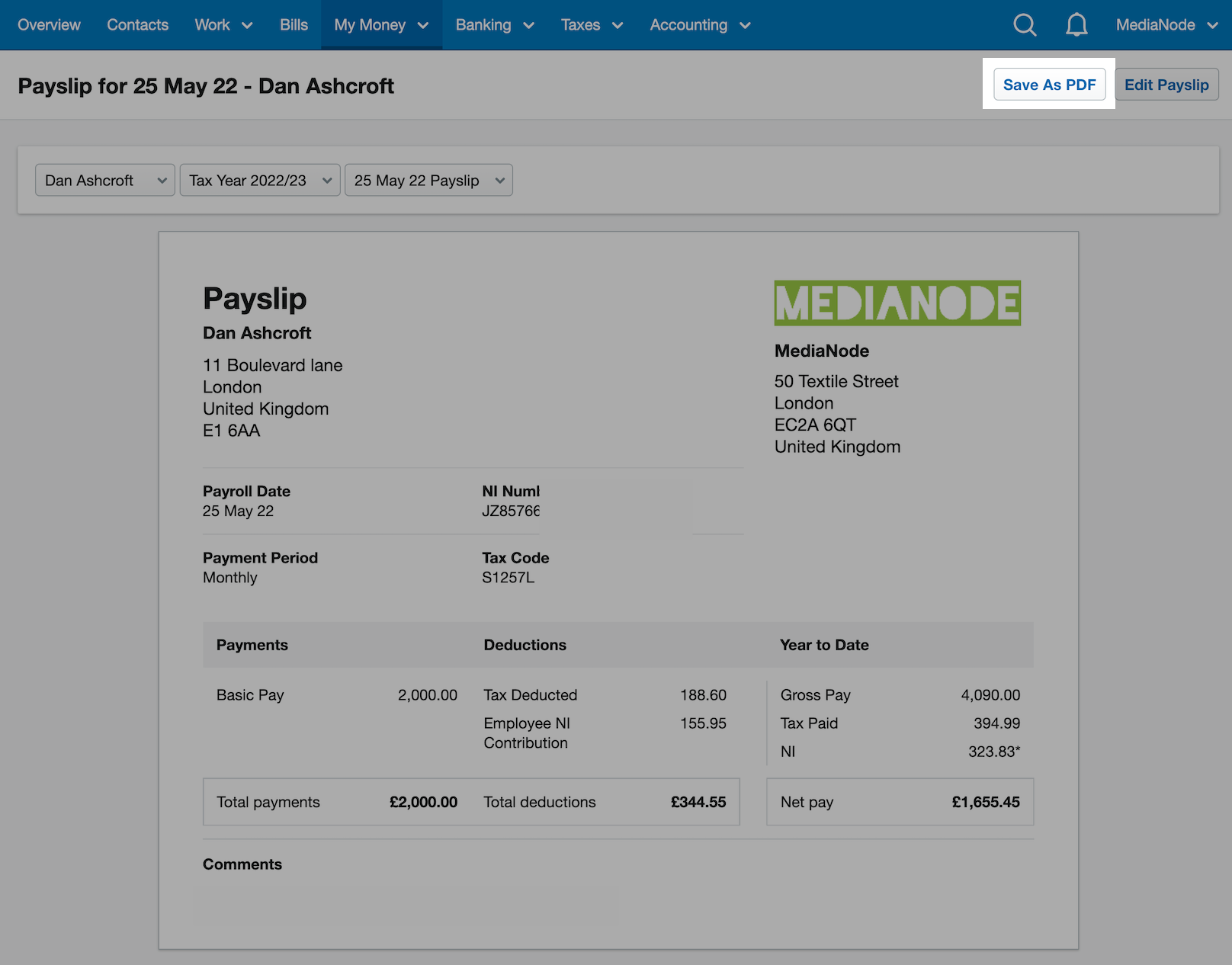This screenshot has width=1232, height=965.
Task: Click company name MediaNode under logo
Action: tap(822, 351)
